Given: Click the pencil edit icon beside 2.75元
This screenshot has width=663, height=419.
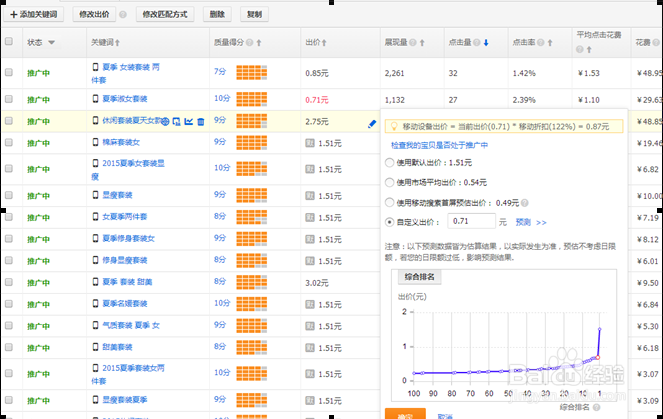Looking at the screenshot, I should [x=372, y=124].
